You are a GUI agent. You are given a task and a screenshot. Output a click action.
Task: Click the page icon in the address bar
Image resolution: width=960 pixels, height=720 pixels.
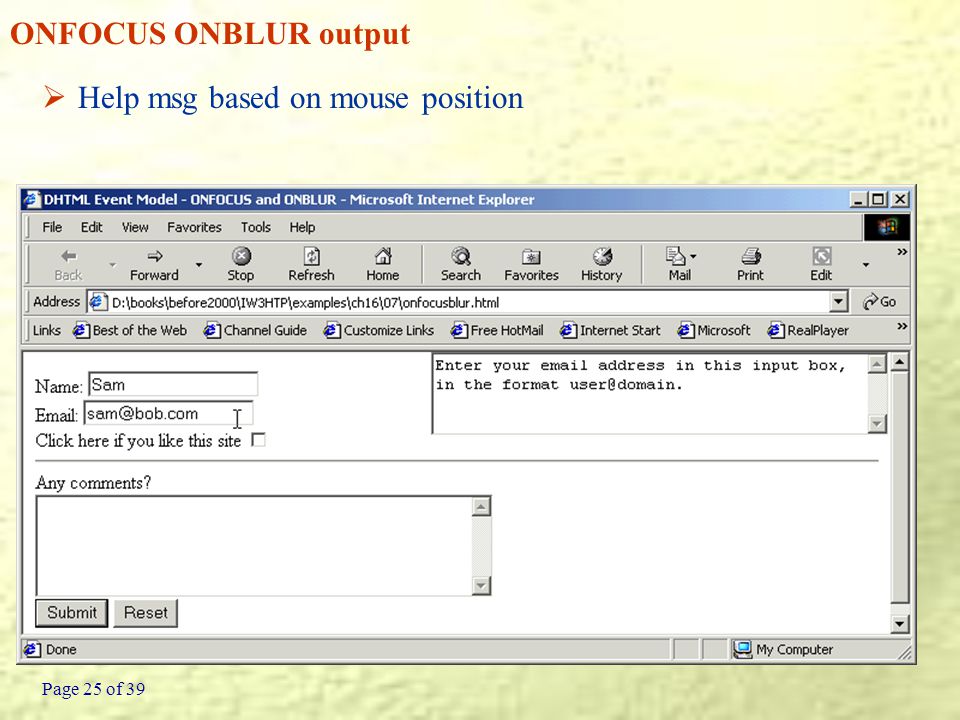pyautogui.click(x=97, y=302)
